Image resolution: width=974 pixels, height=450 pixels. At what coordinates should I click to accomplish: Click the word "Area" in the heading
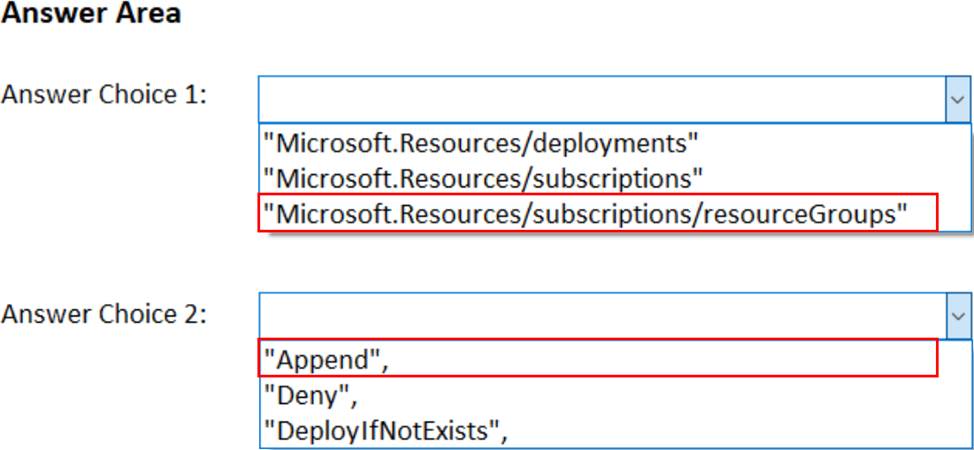149,14
